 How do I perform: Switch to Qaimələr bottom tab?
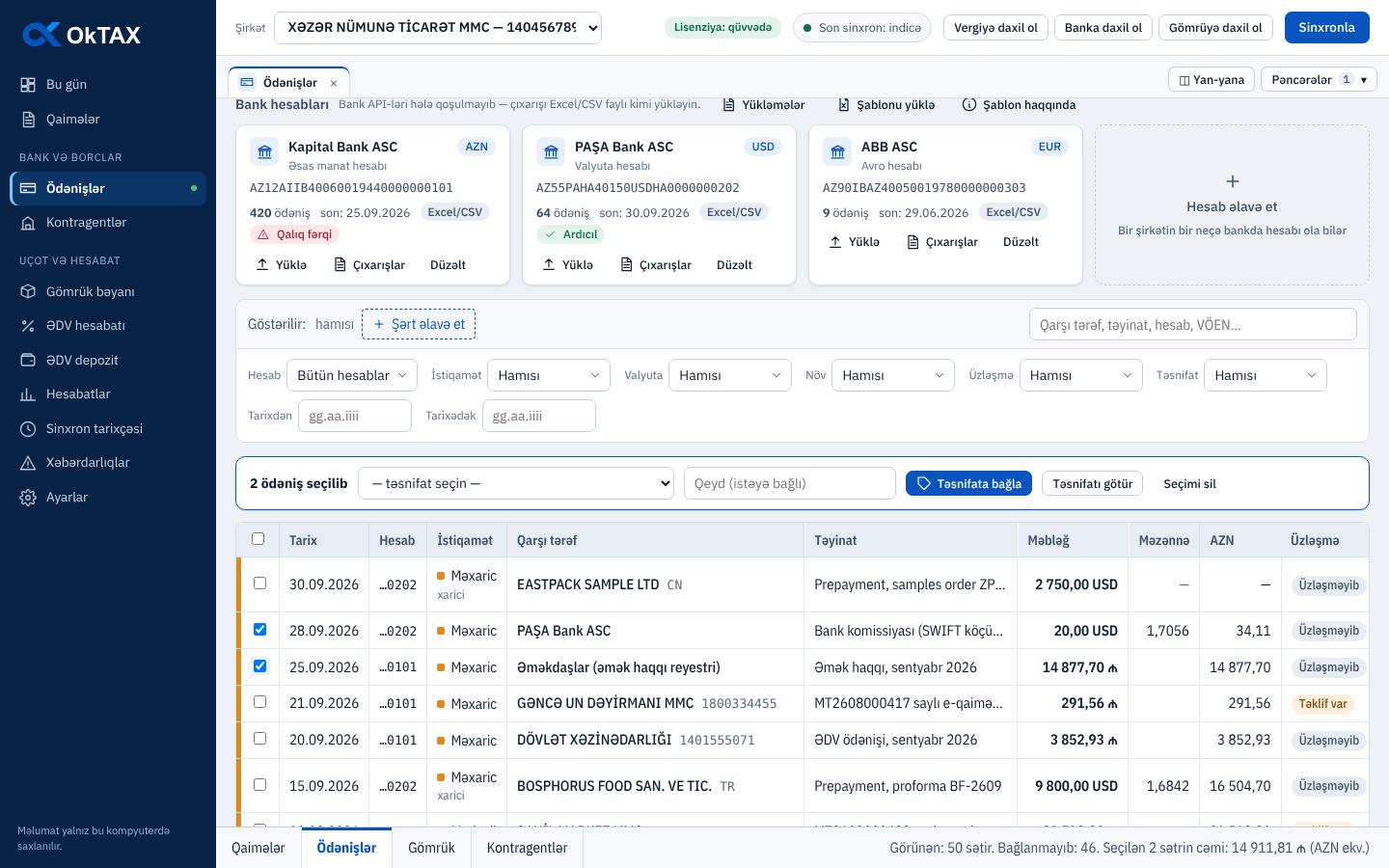(259, 848)
